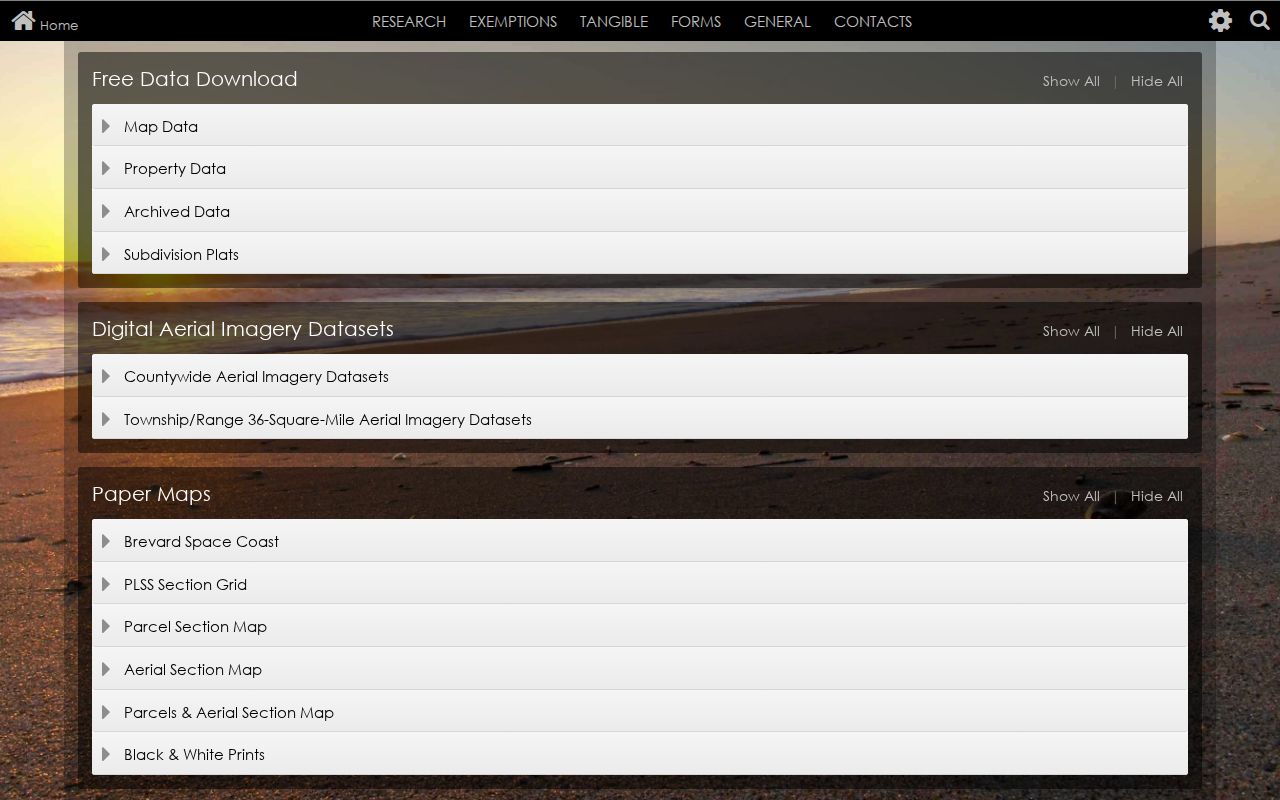This screenshot has height=800, width=1280.
Task: Show All in Digital Aerial Imagery Datasets
Action: [x=1071, y=331]
